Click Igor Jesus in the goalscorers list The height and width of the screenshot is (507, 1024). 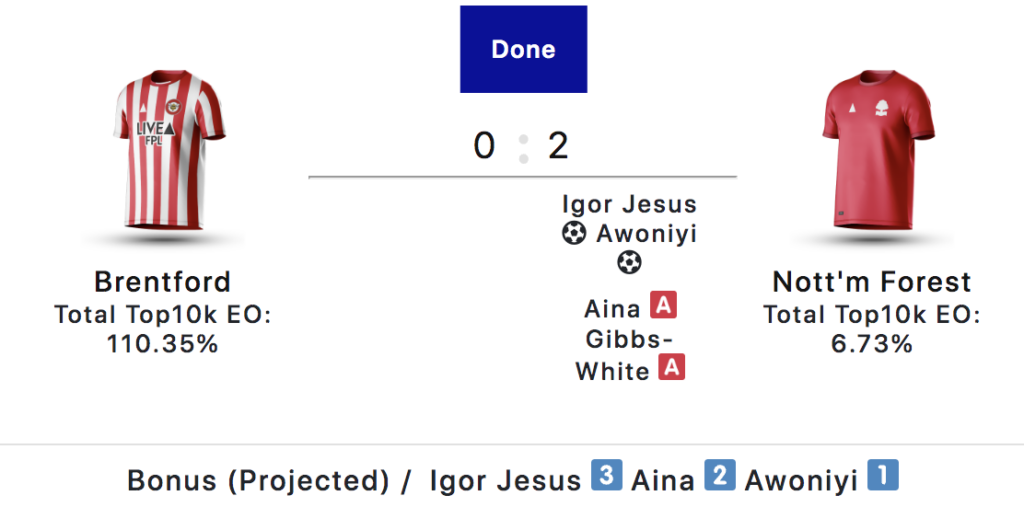[629, 204]
